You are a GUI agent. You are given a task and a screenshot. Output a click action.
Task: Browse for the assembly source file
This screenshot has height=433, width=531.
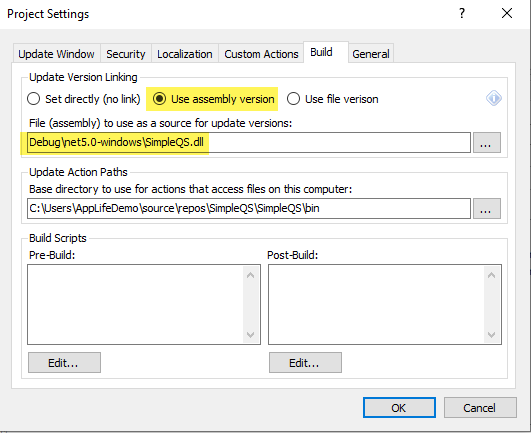pyautogui.click(x=487, y=143)
